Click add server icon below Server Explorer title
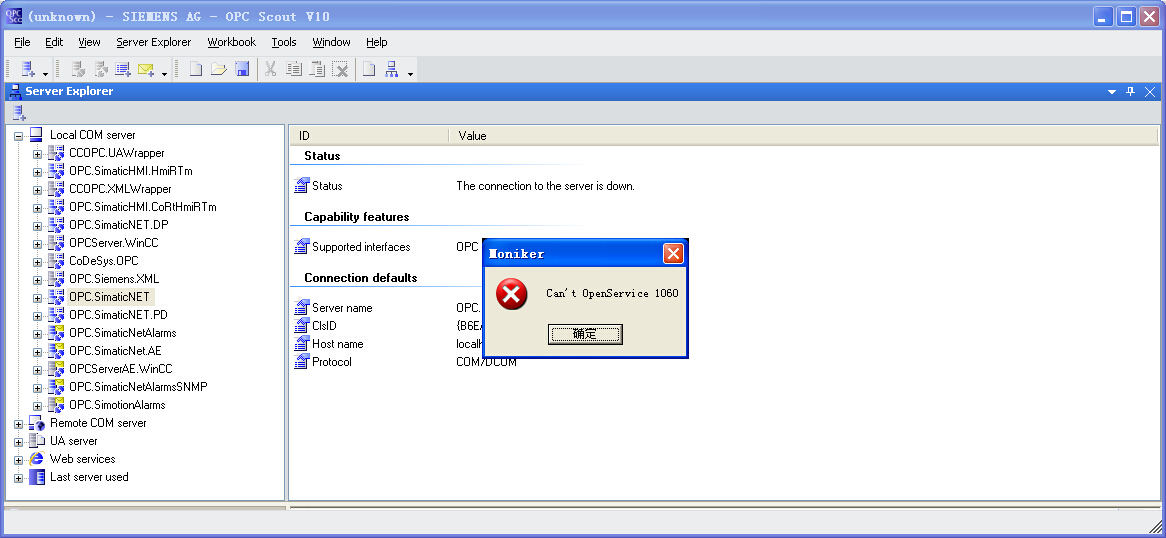This screenshot has height=538, width=1166. (19, 113)
